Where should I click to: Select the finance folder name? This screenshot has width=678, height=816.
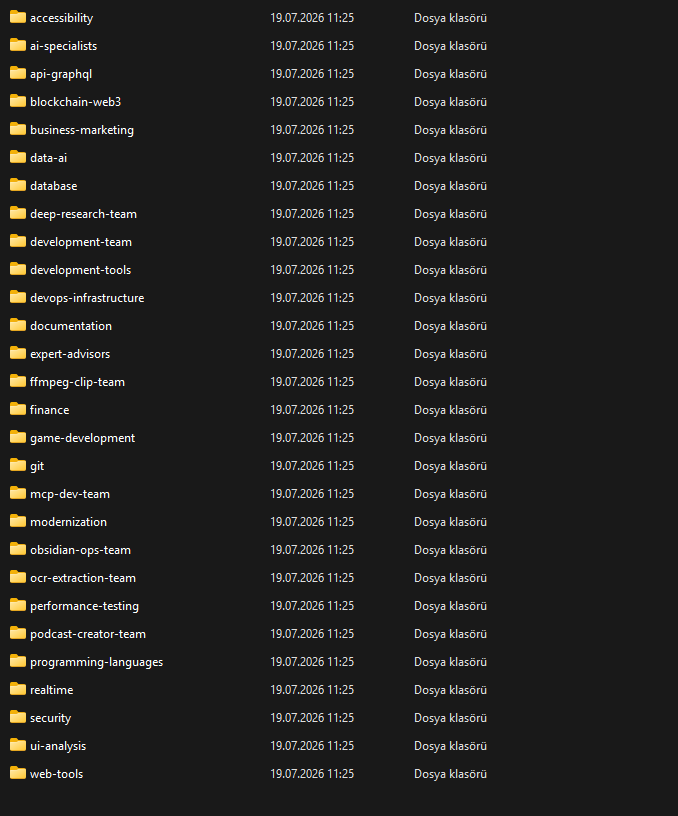pyautogui.click(x=49, y=410)
